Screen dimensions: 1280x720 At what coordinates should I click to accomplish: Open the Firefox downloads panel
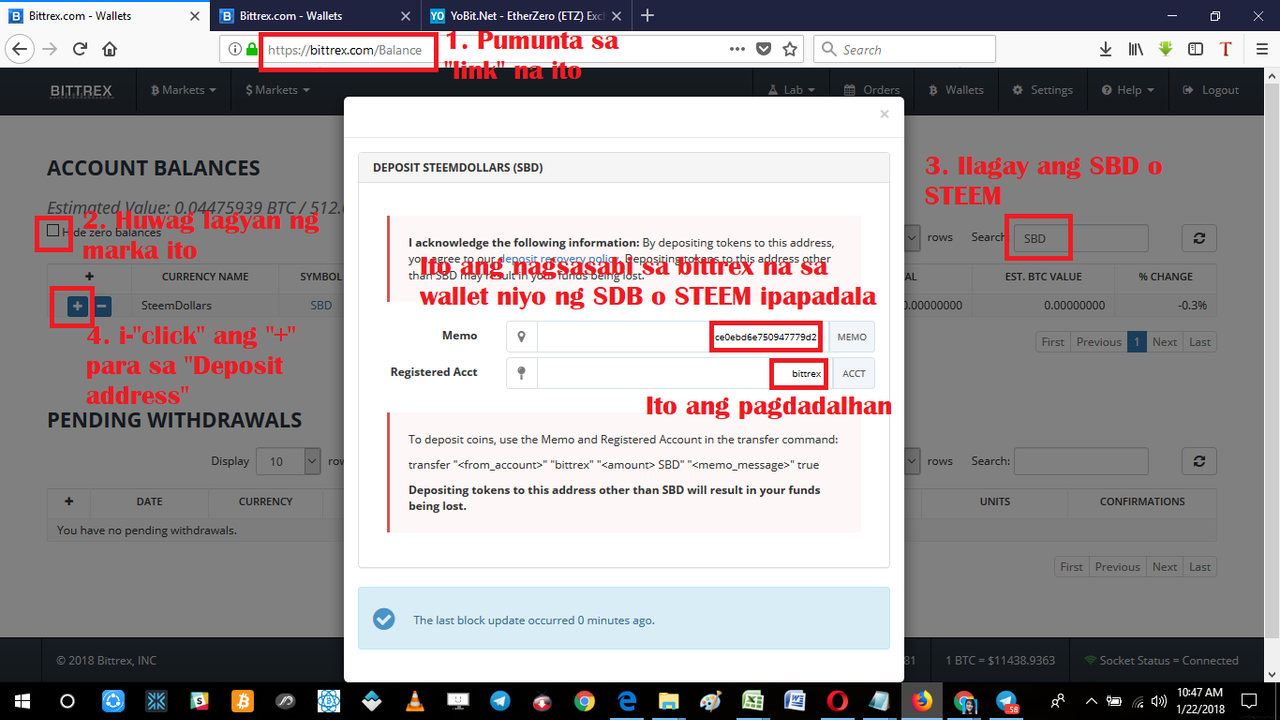(1106, 49)
